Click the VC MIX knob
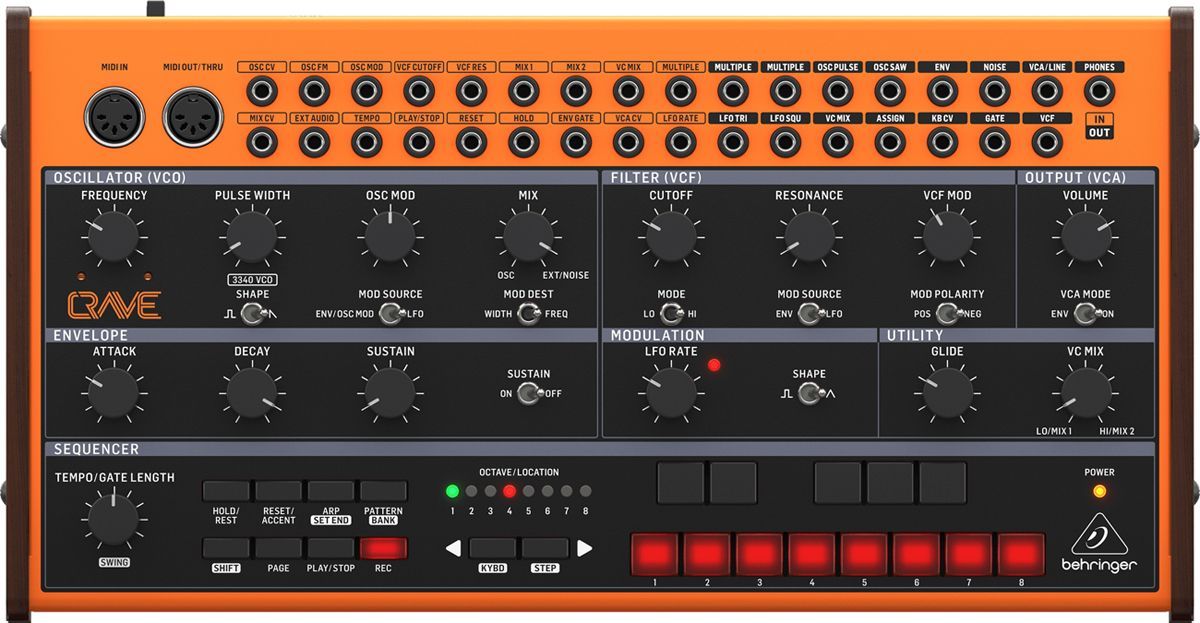1200x623 pixels. pyautogui.click(x=1085, y=393)
